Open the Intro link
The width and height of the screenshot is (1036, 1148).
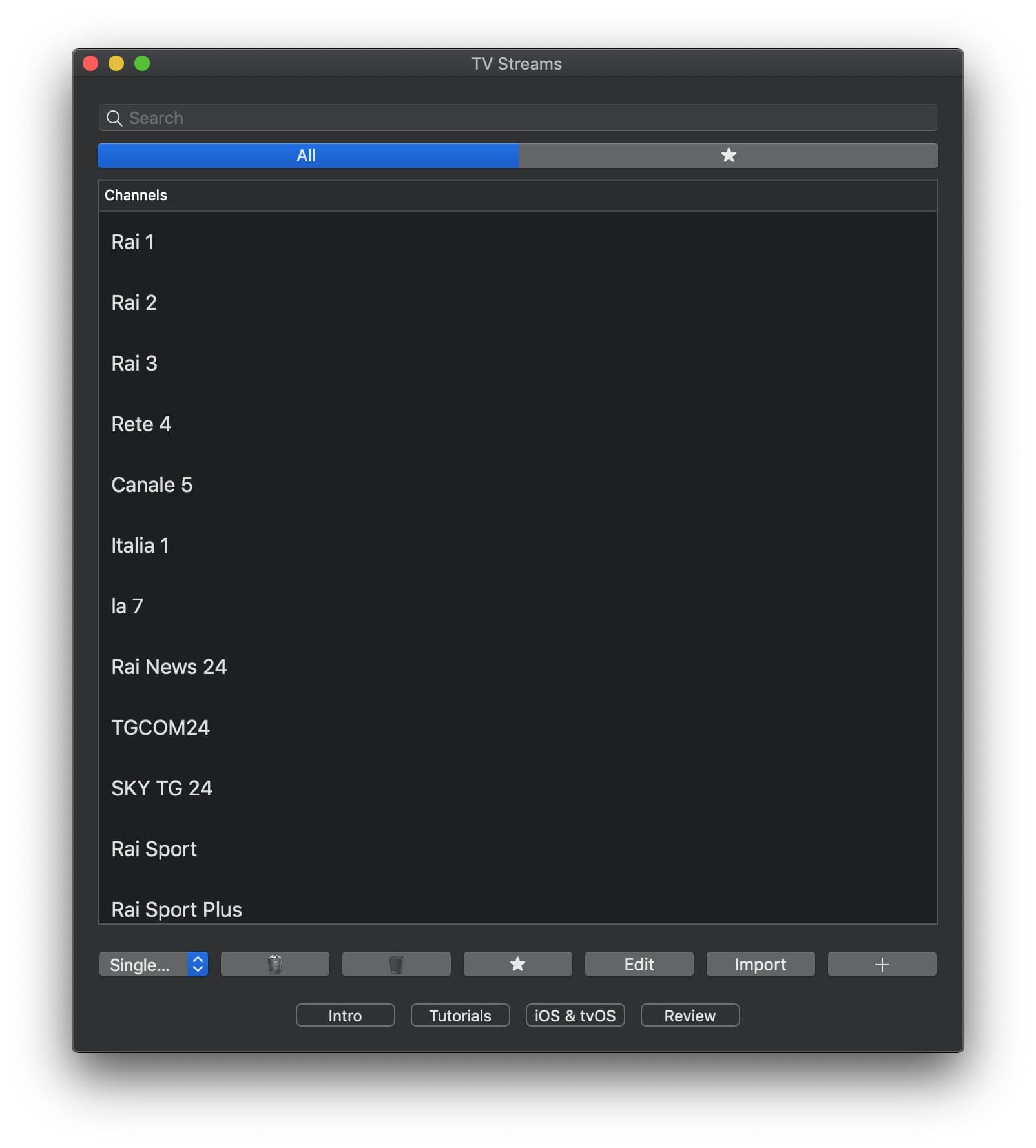(x=345, y=1015)
